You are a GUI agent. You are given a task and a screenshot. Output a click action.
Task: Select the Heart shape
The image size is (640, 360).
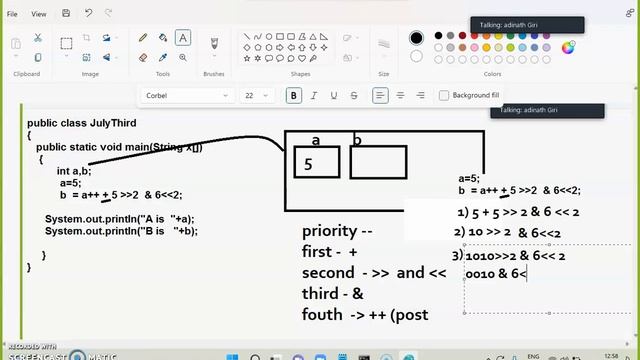click(302, 58)
